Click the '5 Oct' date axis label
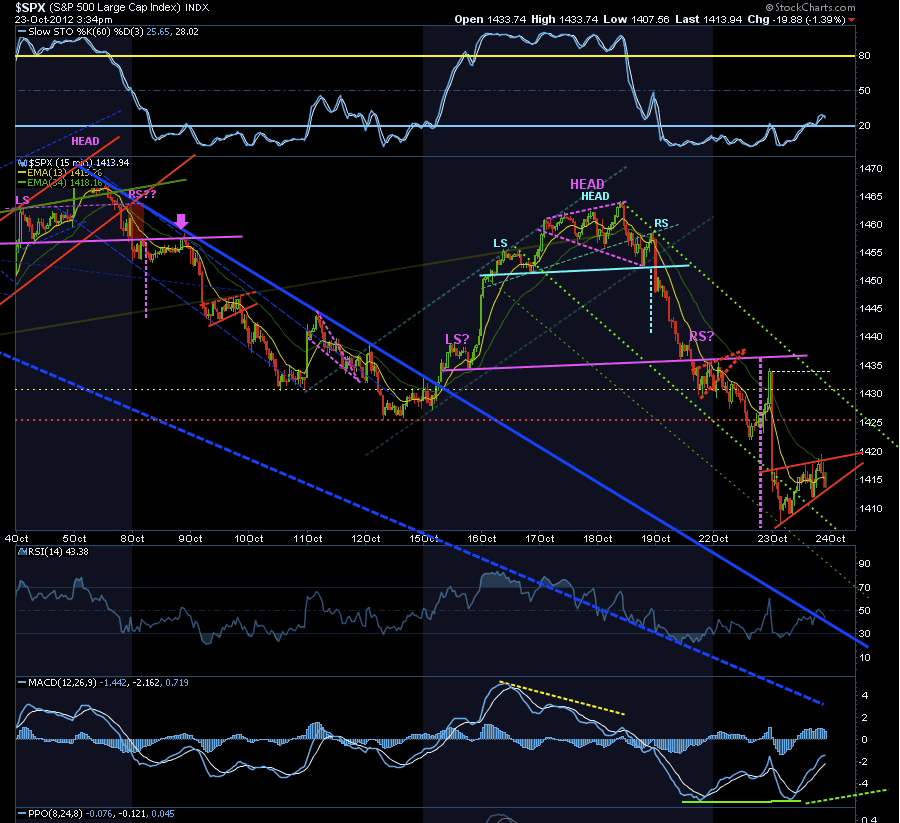Image resolution: width=900 pixels, height=823 pixels. (74, 538)
